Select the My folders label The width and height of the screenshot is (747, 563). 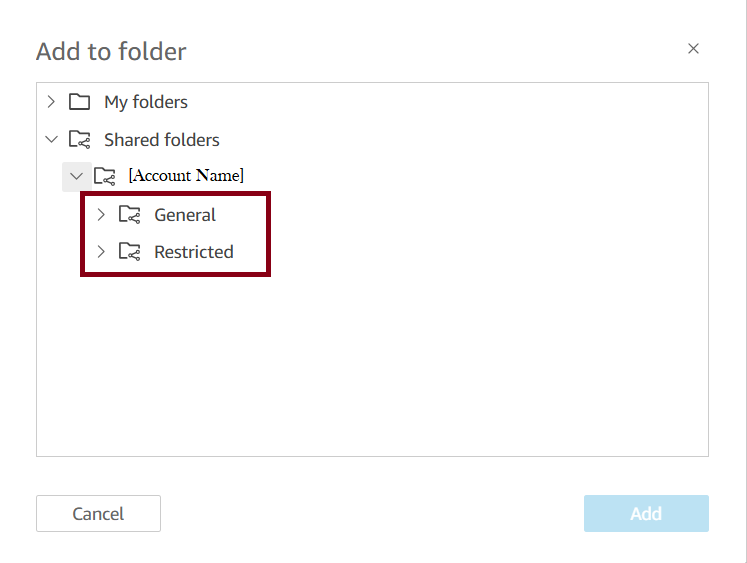146,102
